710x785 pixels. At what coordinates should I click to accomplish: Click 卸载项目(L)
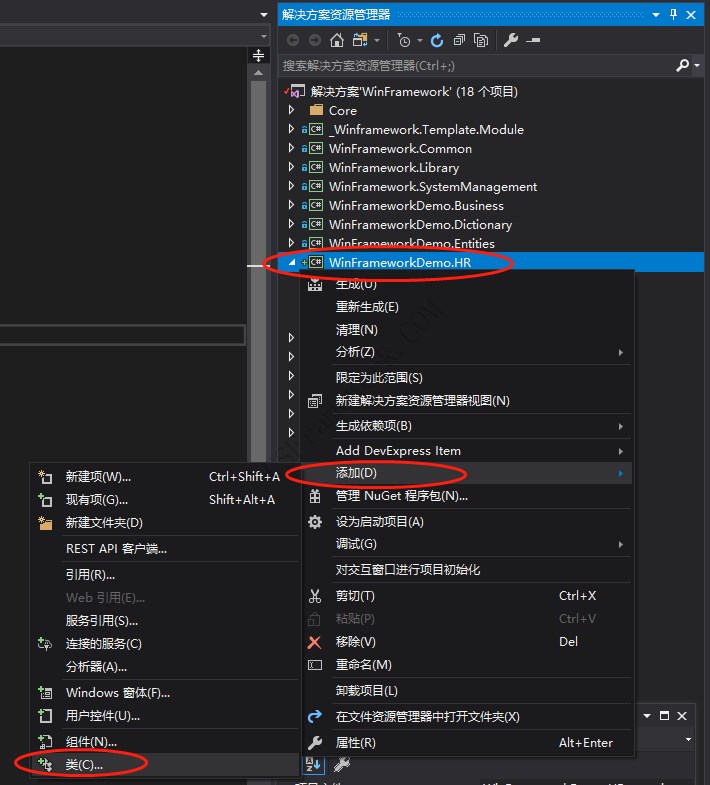467,690
